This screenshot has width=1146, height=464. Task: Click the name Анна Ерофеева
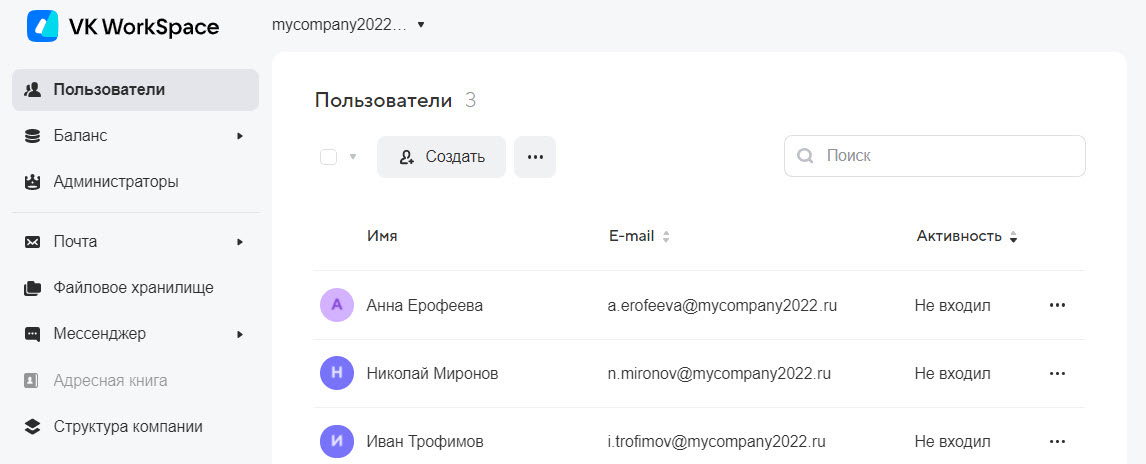tap(425, 305)
